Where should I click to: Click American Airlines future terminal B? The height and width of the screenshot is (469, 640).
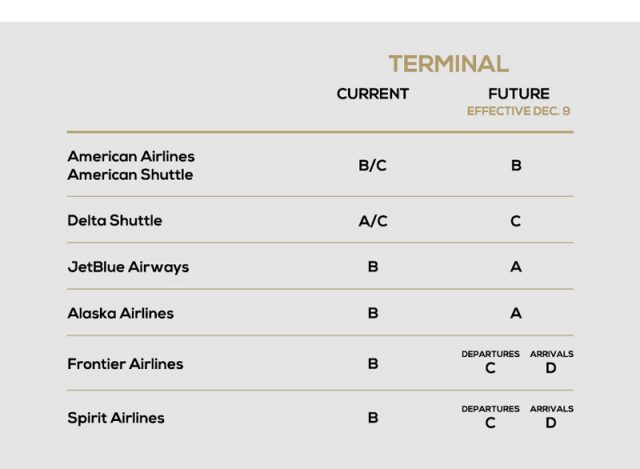click(x=516, y=166)
